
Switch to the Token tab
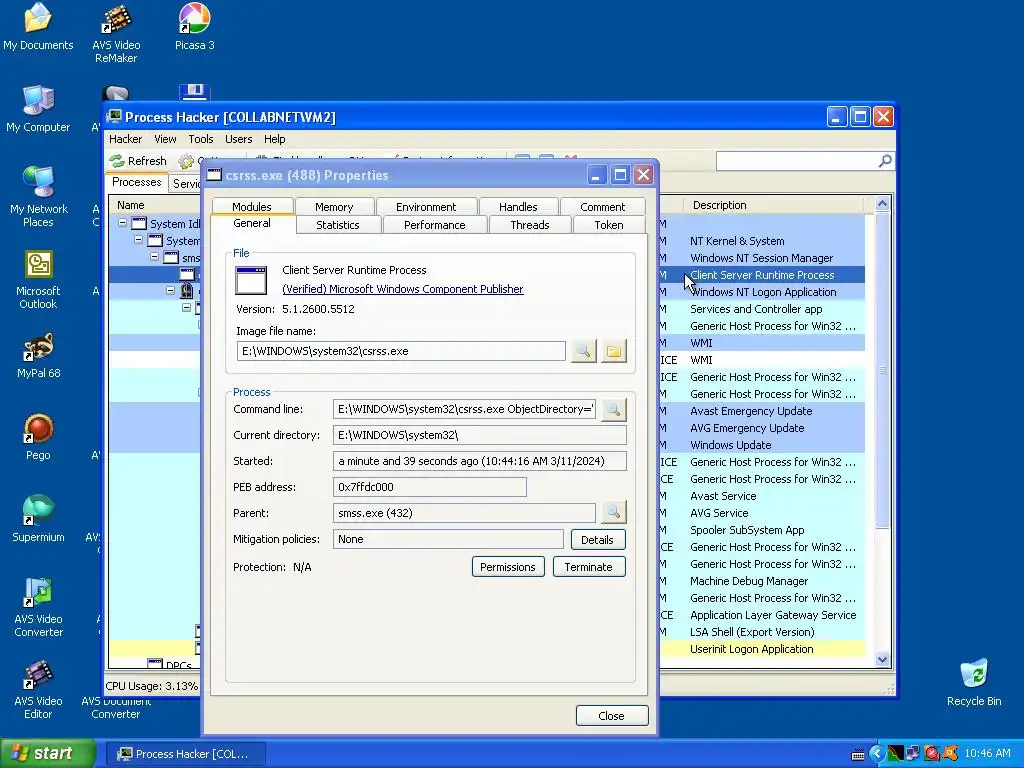[609, 225]
